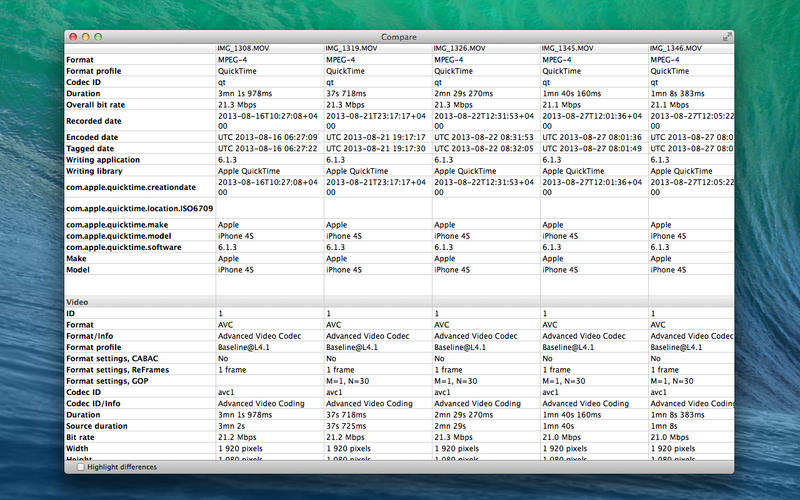Click the Tagged date row label
The image size is (800, 500).
90,148
